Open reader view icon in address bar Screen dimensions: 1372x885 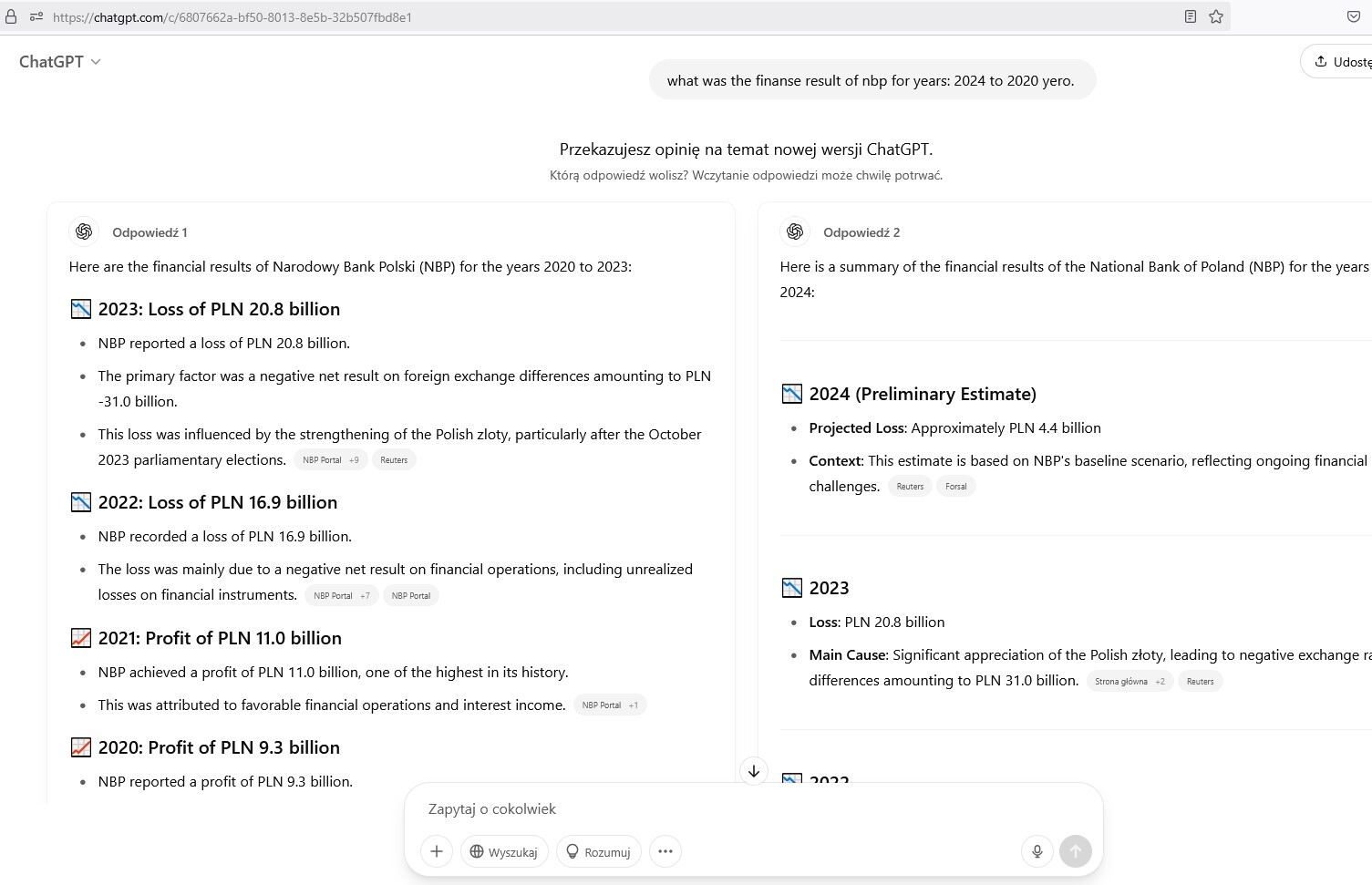pyautogui.click(x=1191, y=16)
